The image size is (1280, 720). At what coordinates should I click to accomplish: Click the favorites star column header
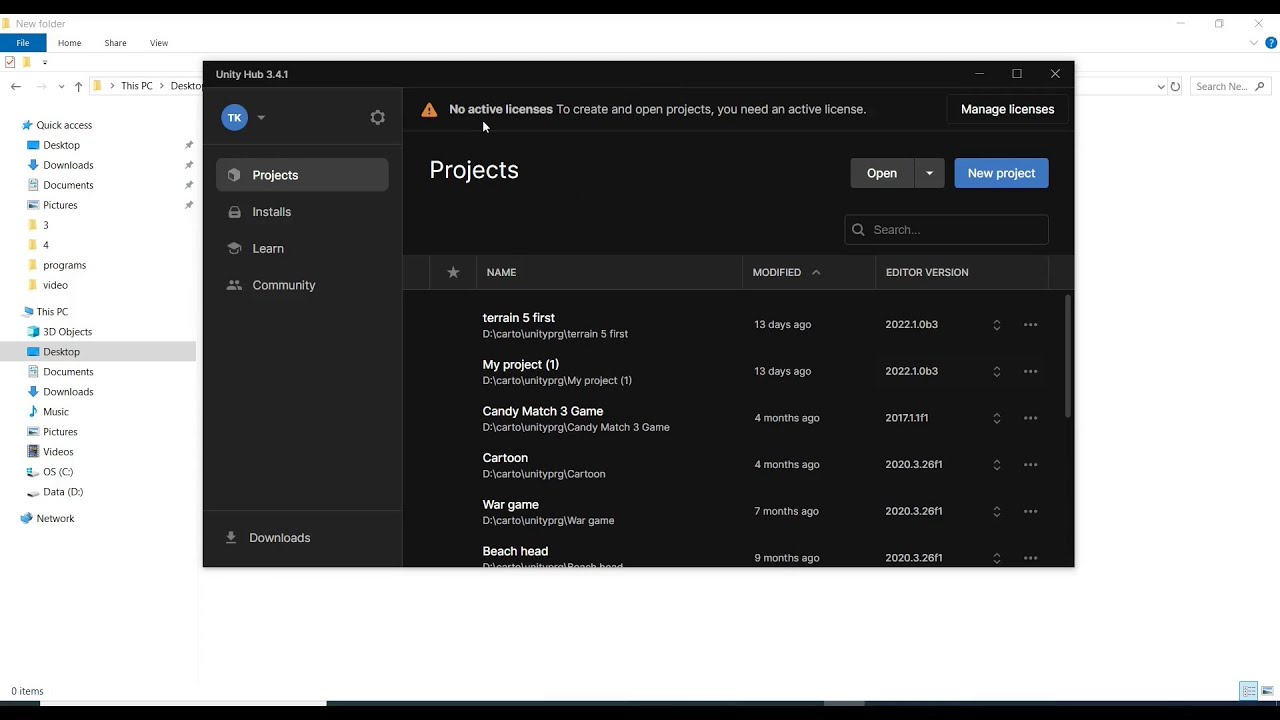[453, 272]
